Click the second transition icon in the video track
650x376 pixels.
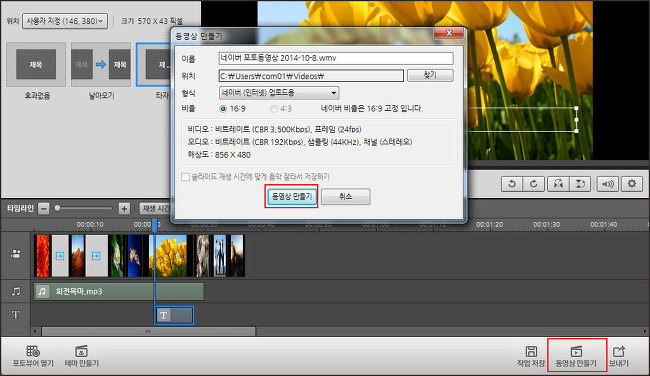coord(96,256)
